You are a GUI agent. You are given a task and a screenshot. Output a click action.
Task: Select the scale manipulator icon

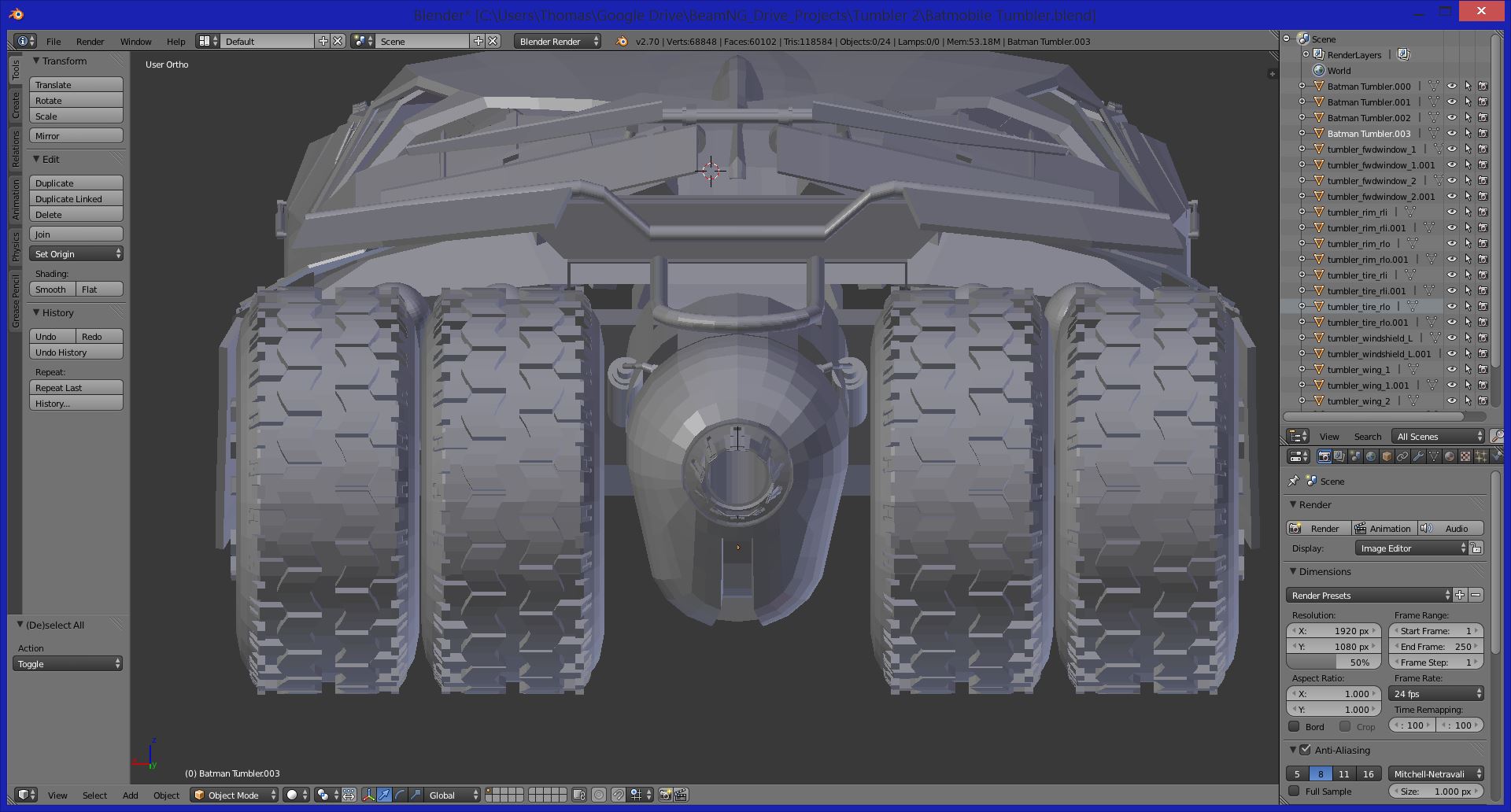click(x=415, y=795)
